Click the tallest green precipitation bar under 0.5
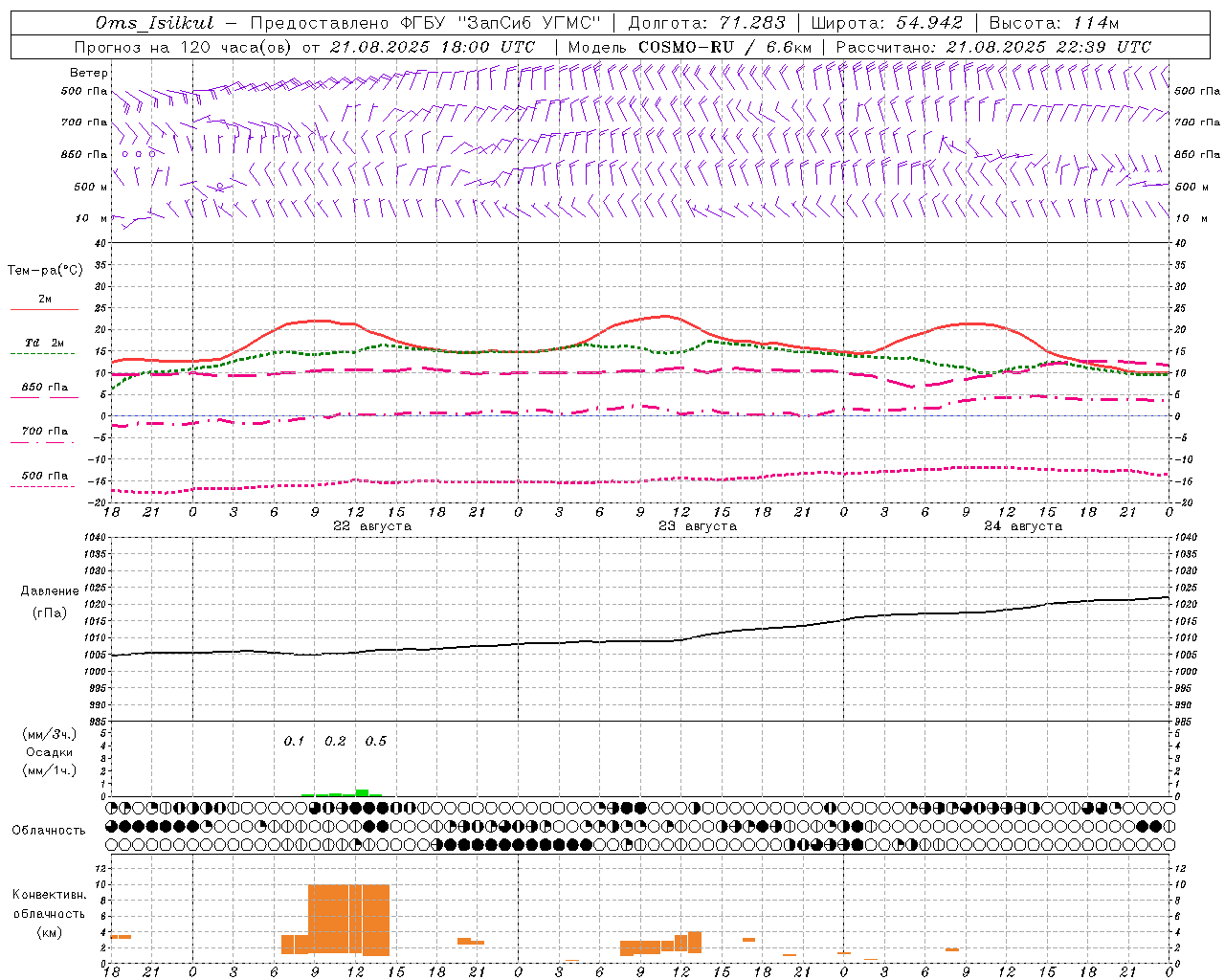 tap(362, 792)
